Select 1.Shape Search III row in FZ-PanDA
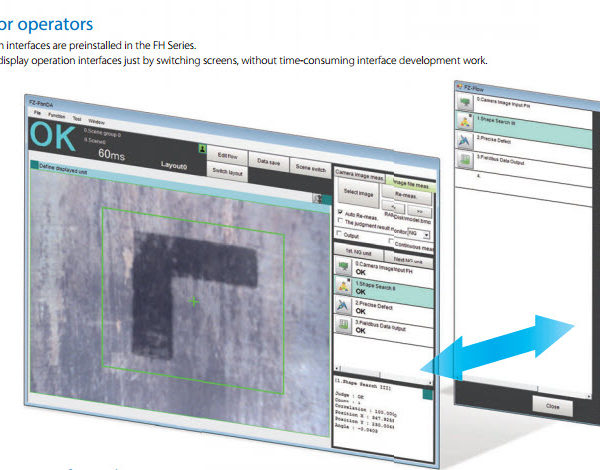Screen dimensions: 600x470 click(384, 291)
